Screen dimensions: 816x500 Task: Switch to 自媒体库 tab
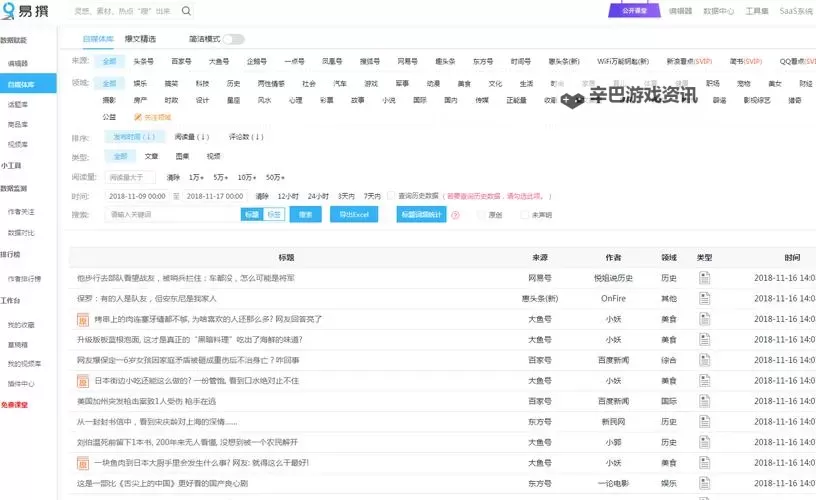coord(98,39)
